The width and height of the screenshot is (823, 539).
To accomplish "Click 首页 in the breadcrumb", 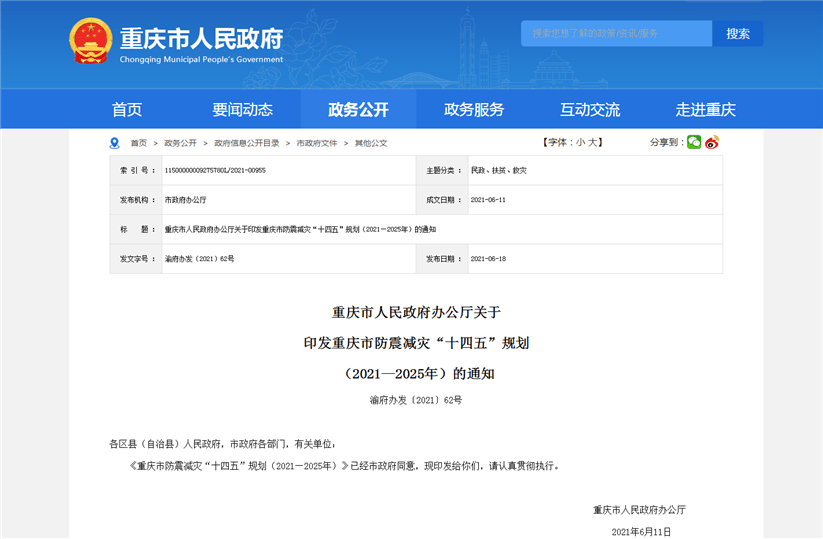I will coord(138,144).
